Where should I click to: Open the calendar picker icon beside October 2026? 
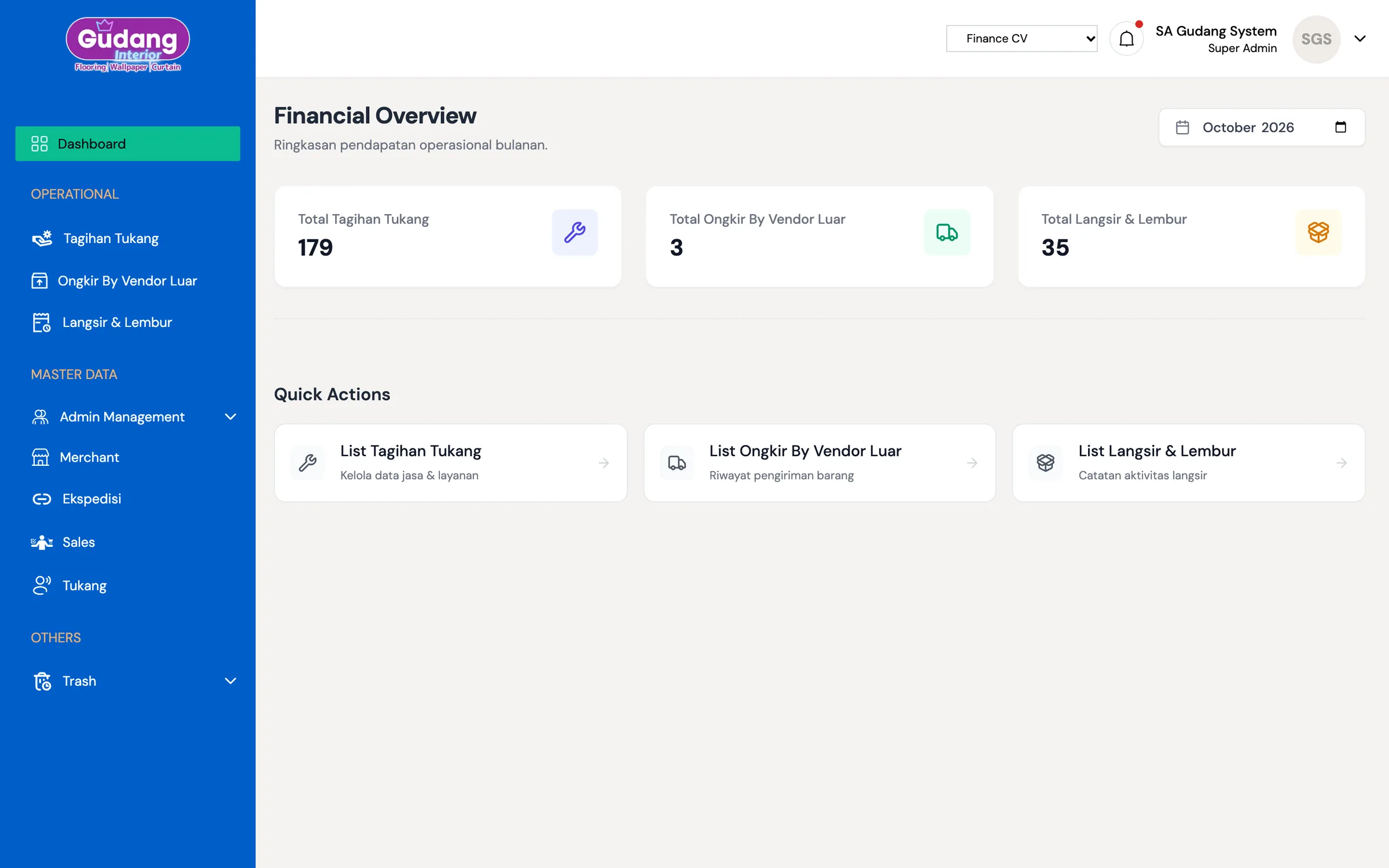[x=1340, y=127]
